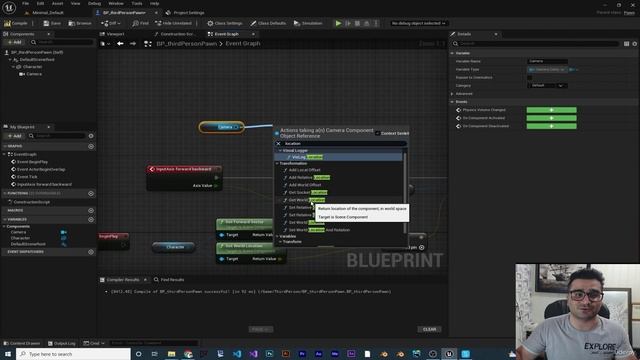Click Add button in My Blueprint panel

15,136
